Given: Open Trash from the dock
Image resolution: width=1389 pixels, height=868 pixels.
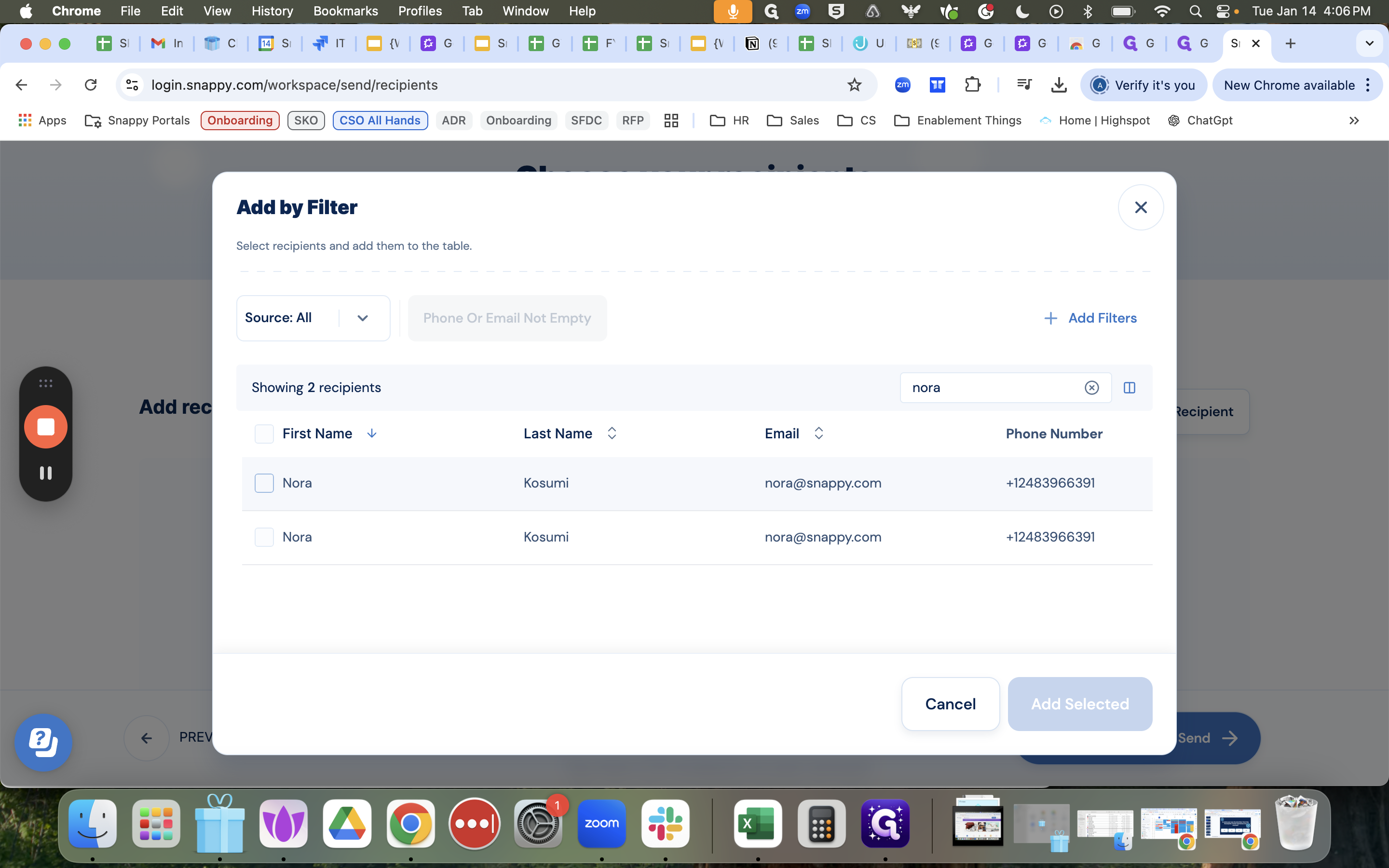Looking at the screenshot, I should tap(1296, 823).
